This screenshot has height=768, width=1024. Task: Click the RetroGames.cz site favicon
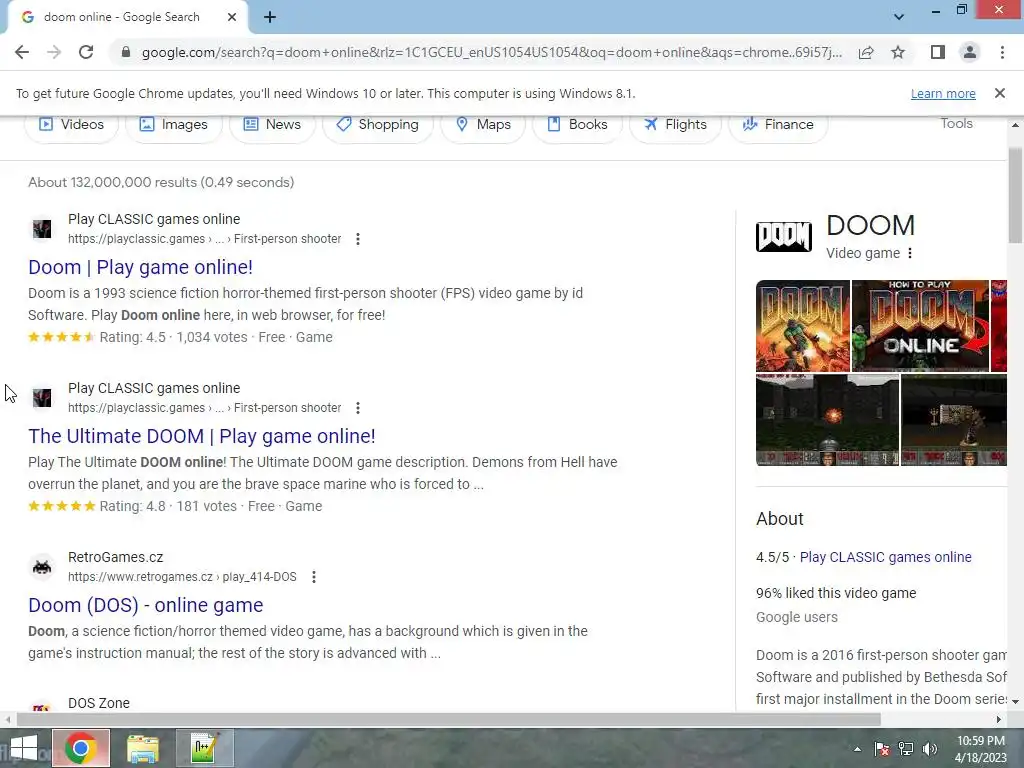click(x=42, y=567)
